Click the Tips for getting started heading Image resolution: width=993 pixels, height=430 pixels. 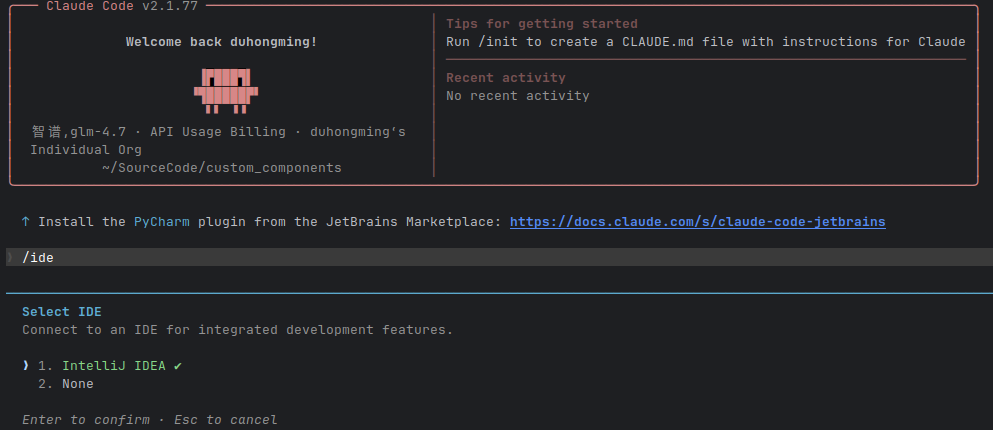pos(541,24)
